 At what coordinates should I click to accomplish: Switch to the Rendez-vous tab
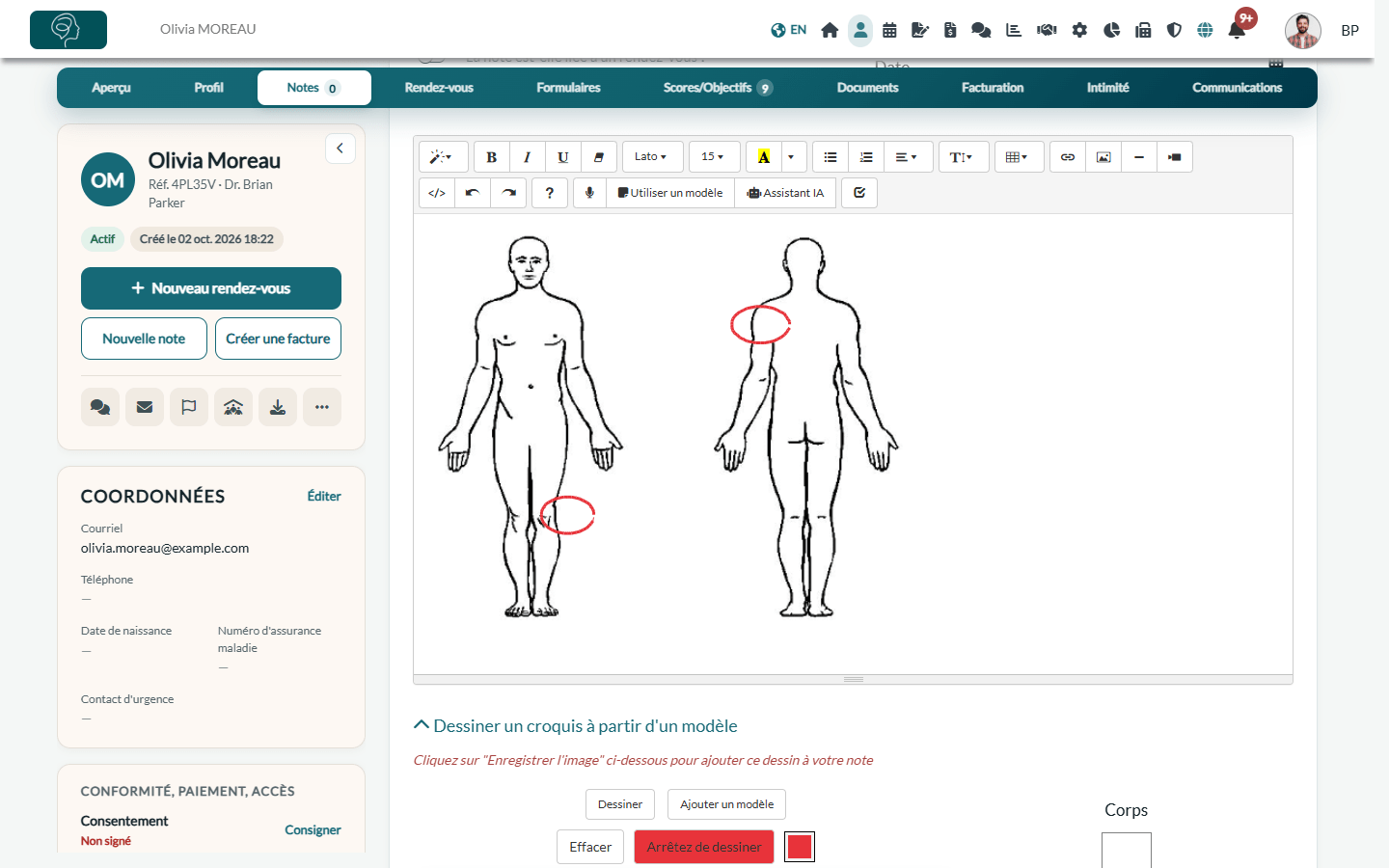(439, 88)
